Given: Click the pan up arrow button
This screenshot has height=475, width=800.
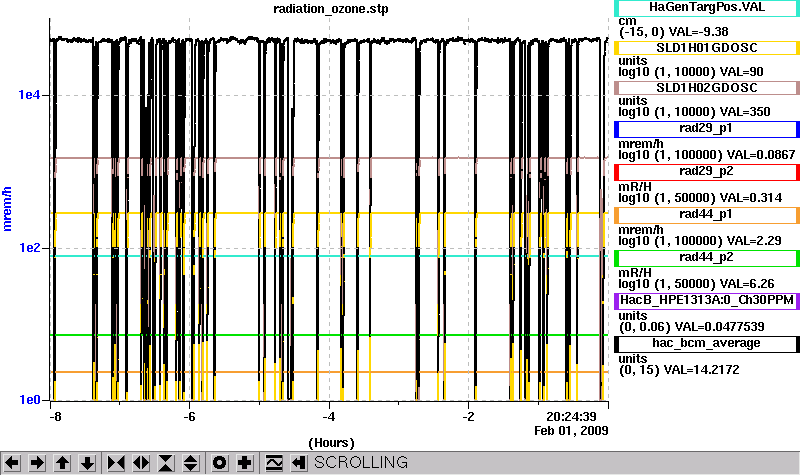Looking at the screenshot, I should 62,463.
